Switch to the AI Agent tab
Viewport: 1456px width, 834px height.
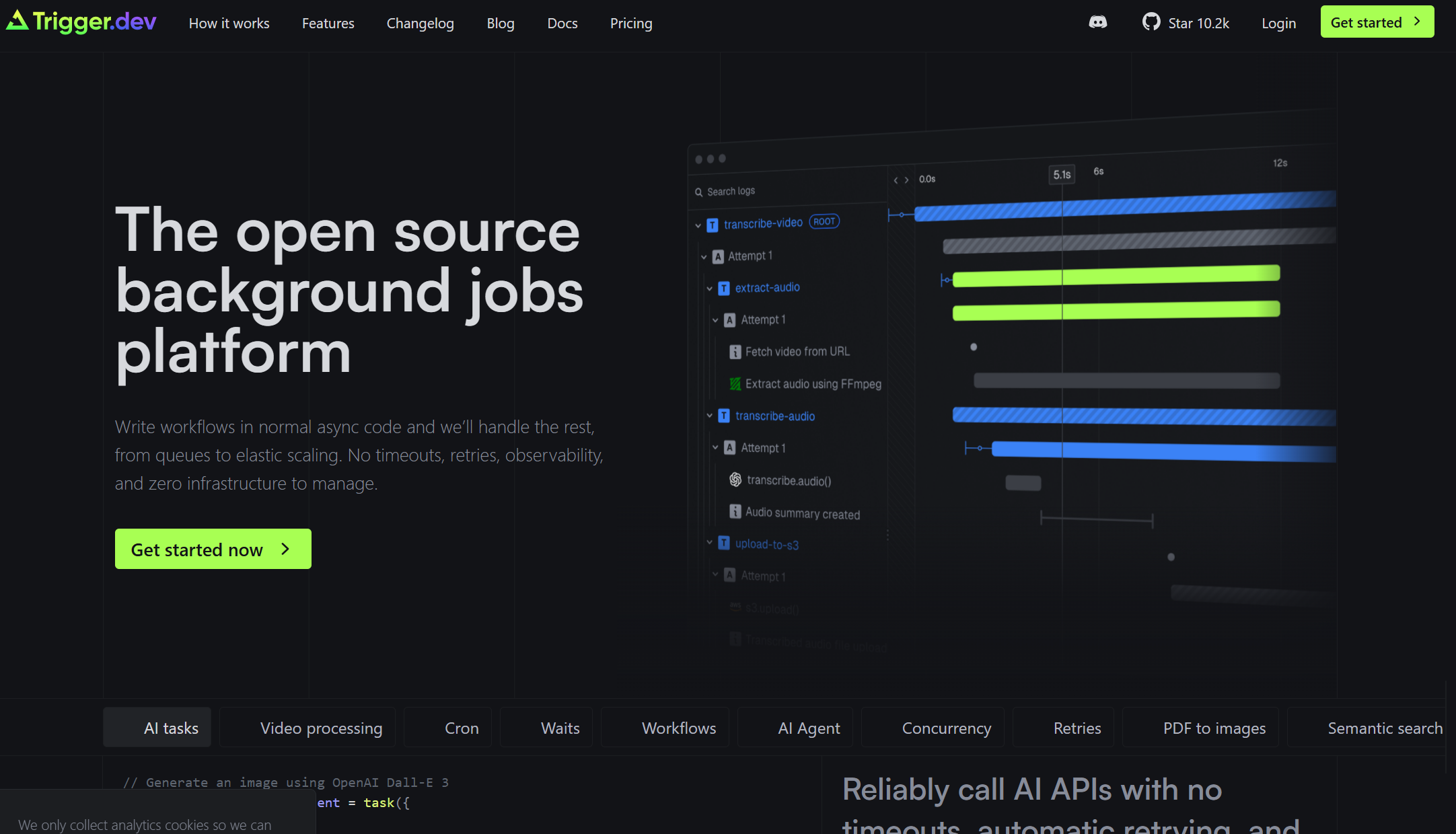coord(795,728)
